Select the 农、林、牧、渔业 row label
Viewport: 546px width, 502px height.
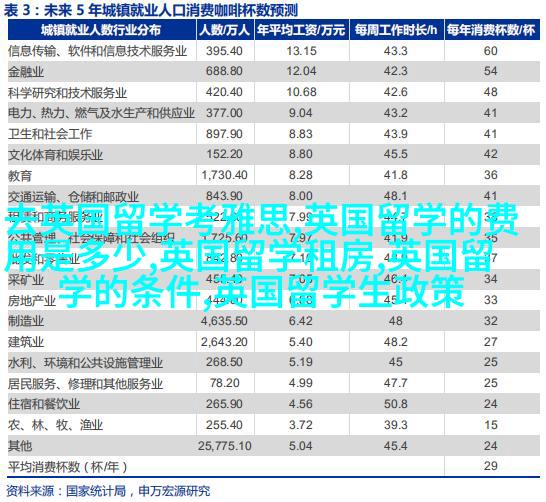point(55,425)
